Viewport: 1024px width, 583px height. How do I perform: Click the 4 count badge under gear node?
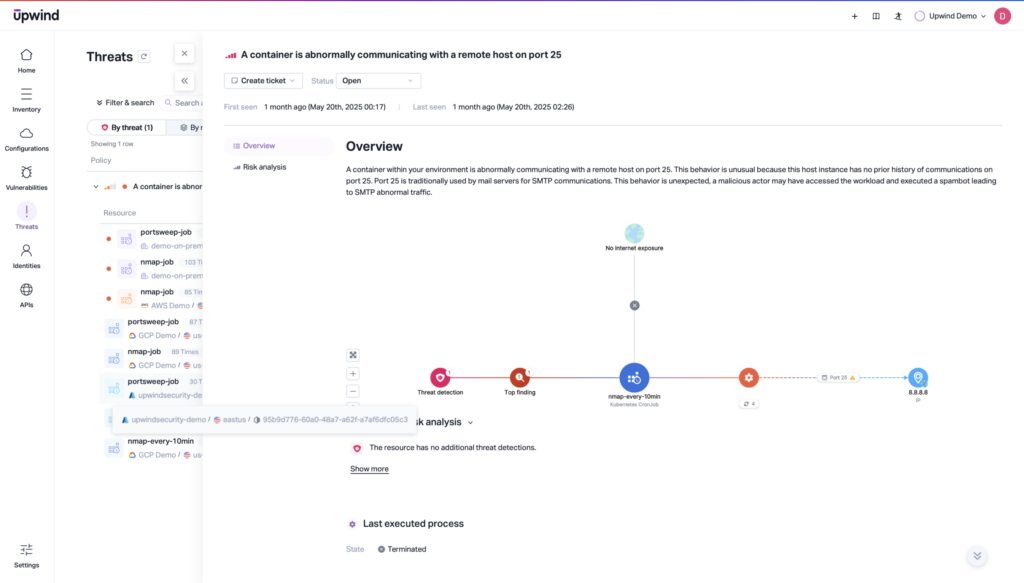749,403
